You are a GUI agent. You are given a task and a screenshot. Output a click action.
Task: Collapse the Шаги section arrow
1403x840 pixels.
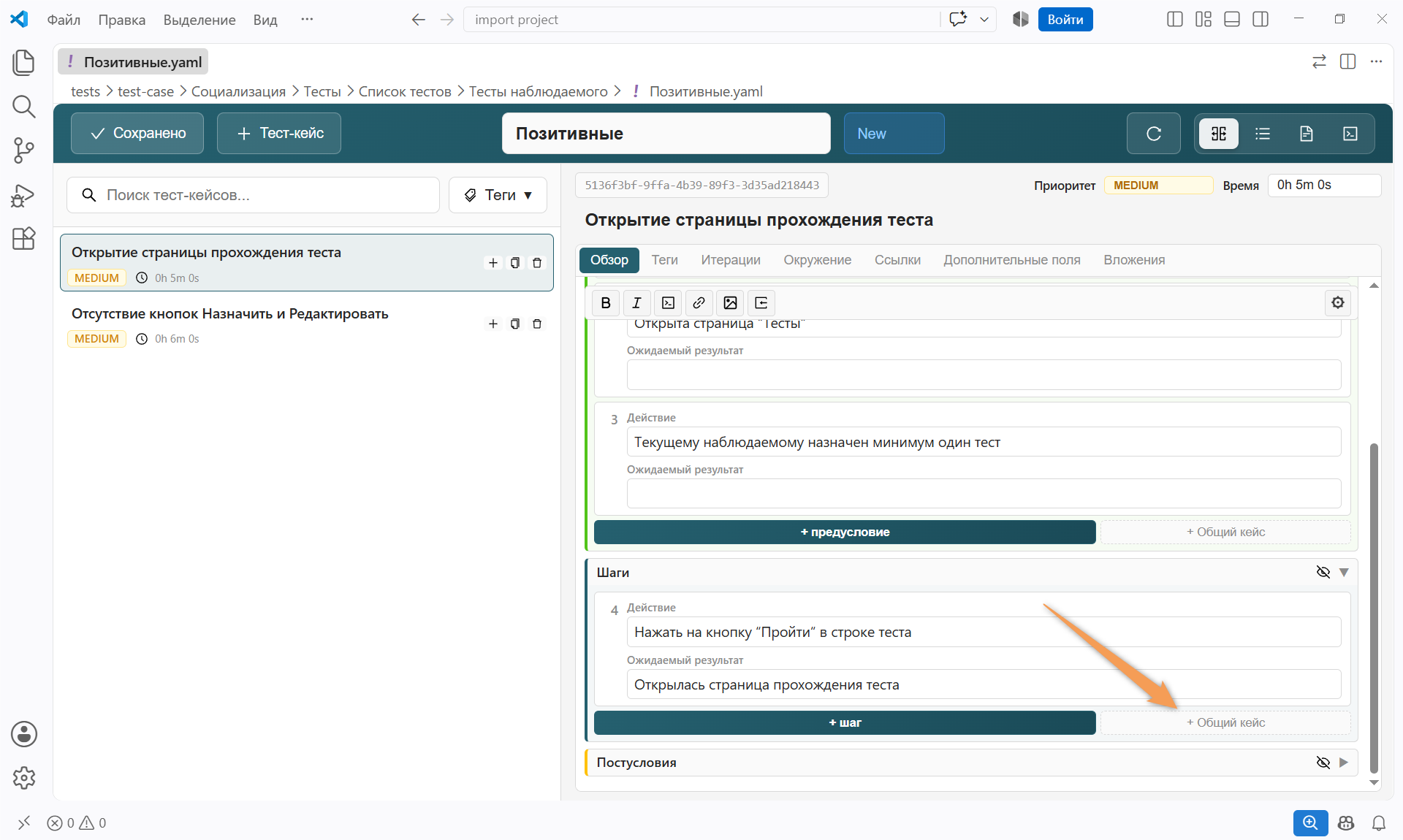1344,572
